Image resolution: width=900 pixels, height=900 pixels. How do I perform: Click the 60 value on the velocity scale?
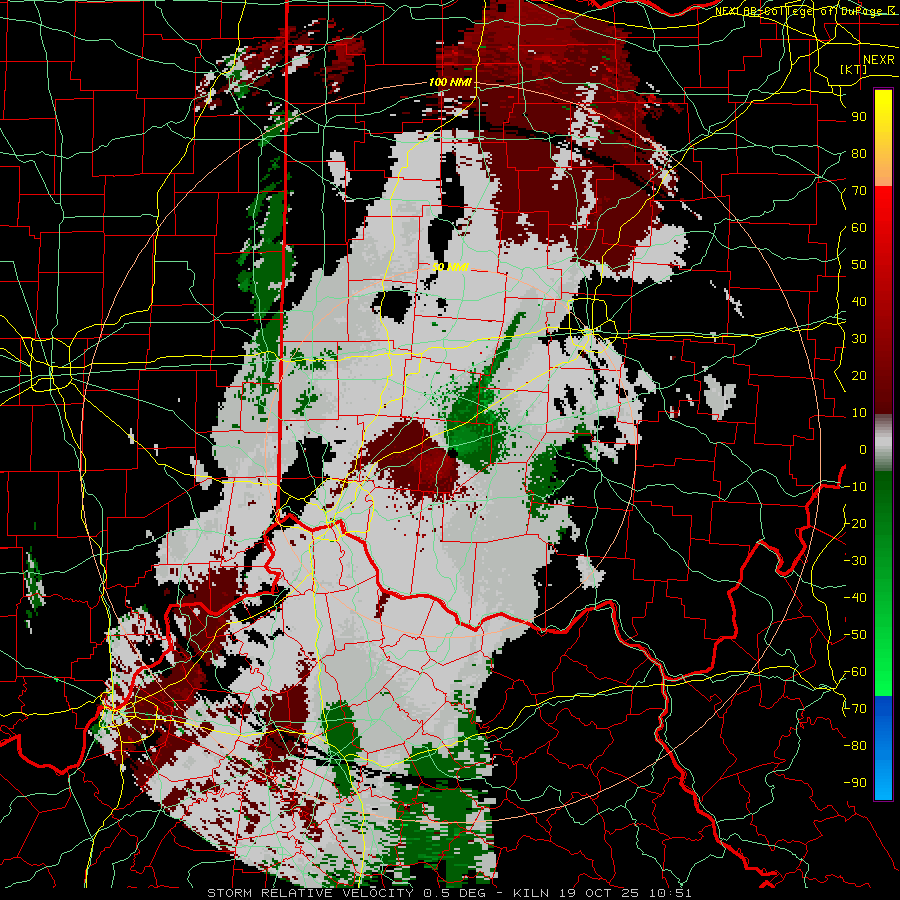(x=859, y=228)
